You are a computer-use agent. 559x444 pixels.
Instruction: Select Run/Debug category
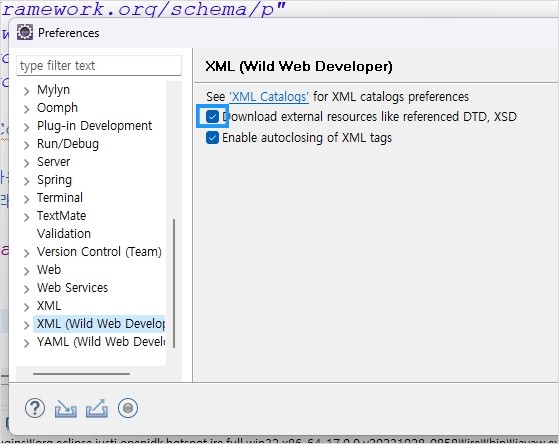pos(68,144)
